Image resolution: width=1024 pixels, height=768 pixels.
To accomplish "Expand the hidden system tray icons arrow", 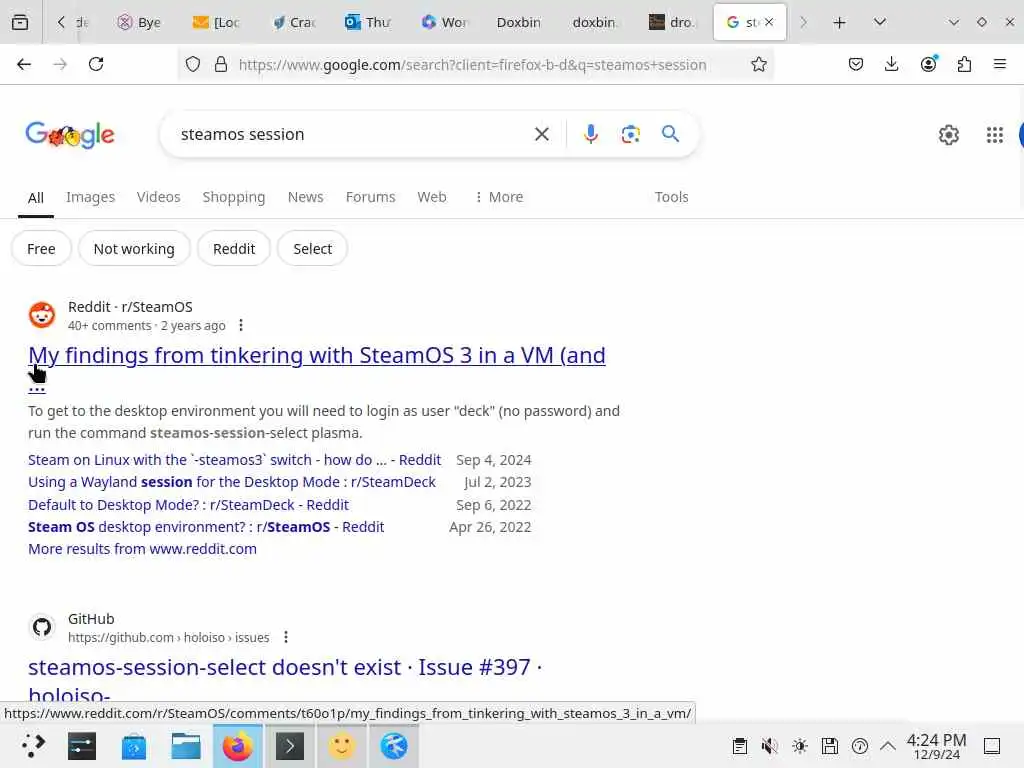I will click(x=888, y=746).
